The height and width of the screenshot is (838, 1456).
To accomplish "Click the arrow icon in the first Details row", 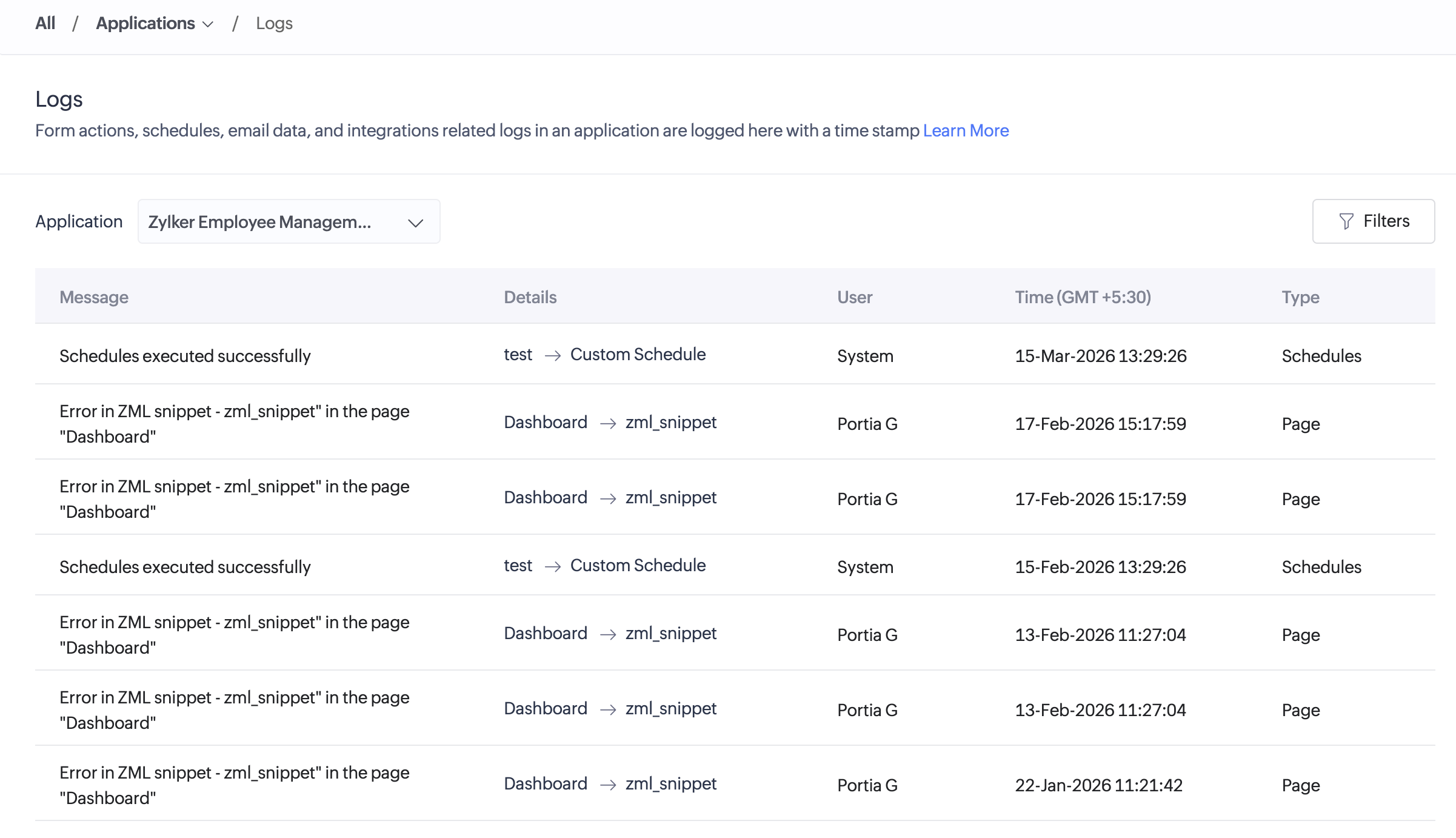I will [x=552, y=355].
